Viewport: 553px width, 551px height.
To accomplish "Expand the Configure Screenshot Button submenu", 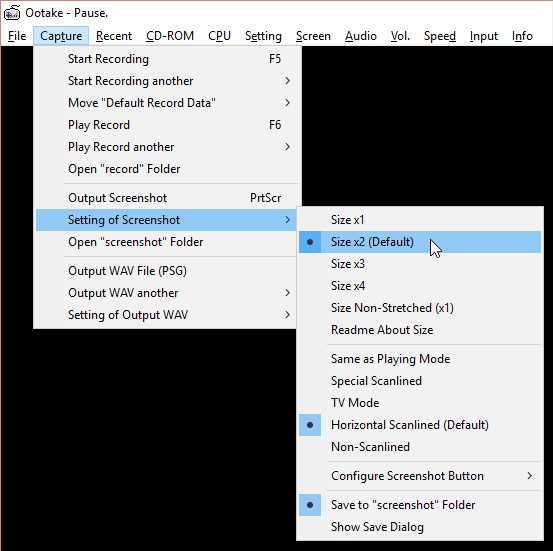I will point(420,476).
